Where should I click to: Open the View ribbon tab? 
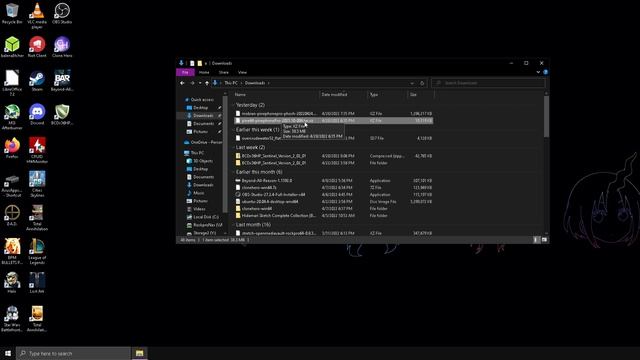click(x=242, y=72)
